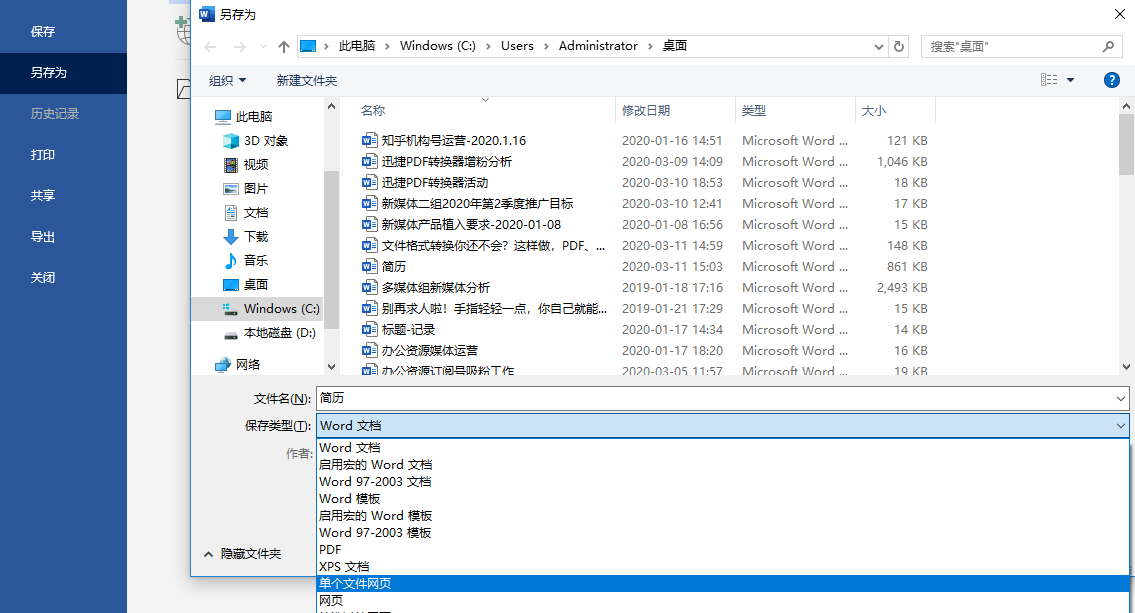
Task: Click the 此电脑 computer icon in tree
Action: pos(222,117)
